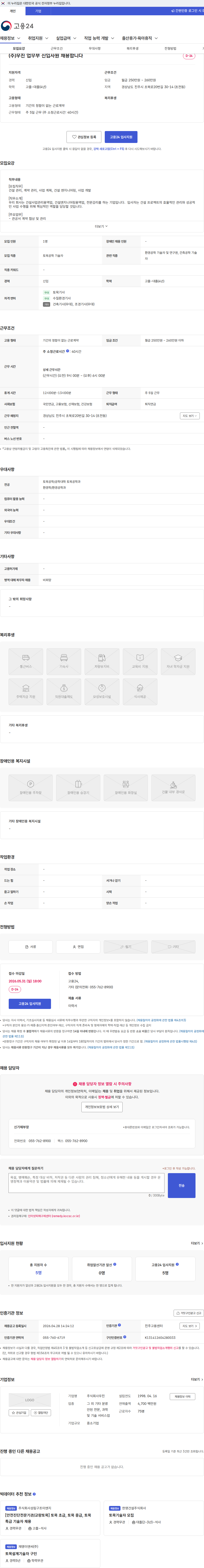Click the 관심기업 star button

click(19, 1413)
